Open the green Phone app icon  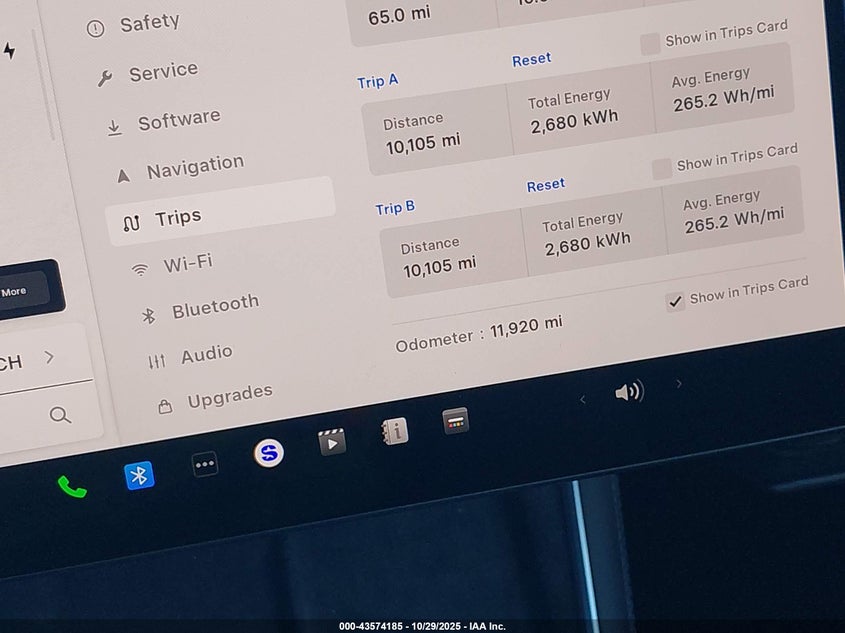tap(71, 487)
